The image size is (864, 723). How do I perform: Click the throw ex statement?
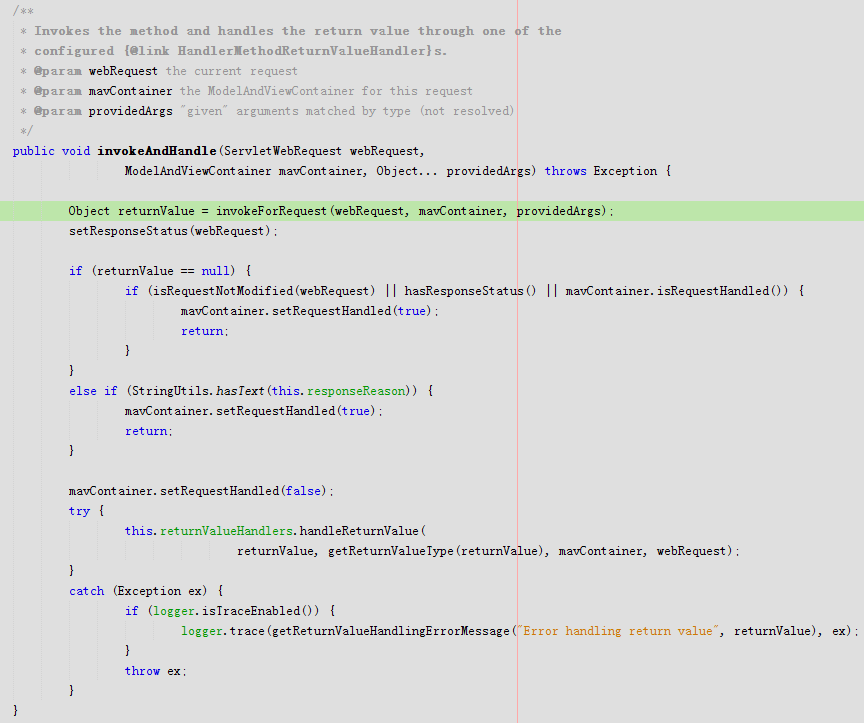pos(155,671)
